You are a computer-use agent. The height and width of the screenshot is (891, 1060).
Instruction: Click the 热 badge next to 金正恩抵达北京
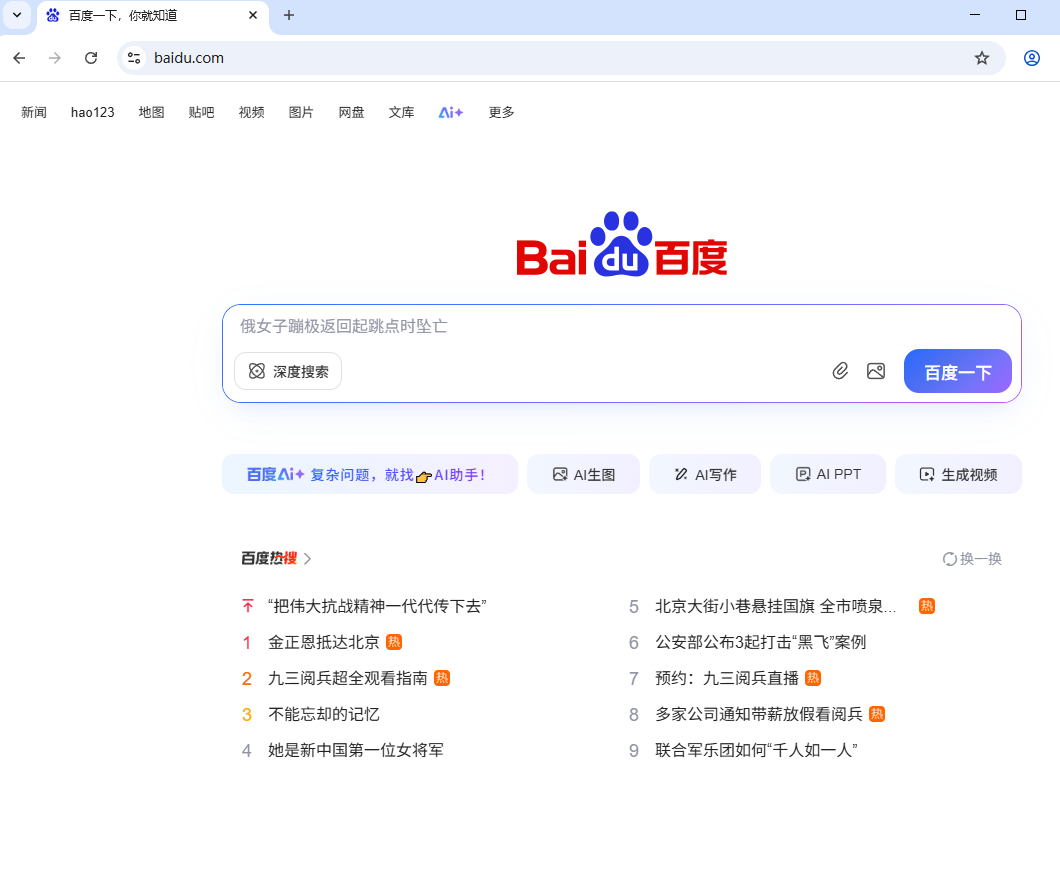click(394, 642)
